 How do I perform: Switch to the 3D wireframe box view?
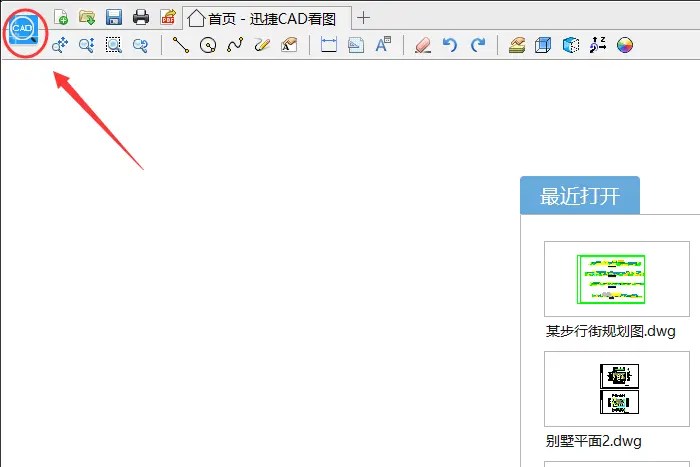point(543,45)
